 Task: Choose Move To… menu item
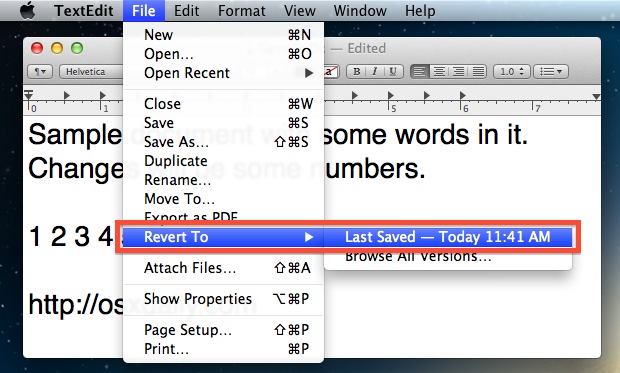click(x=223, y=199)
